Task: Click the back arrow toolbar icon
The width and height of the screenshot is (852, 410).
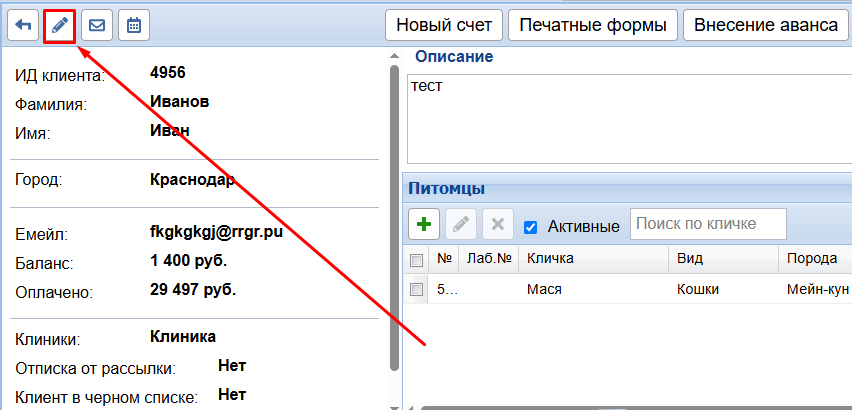Action: pos(23,25)
